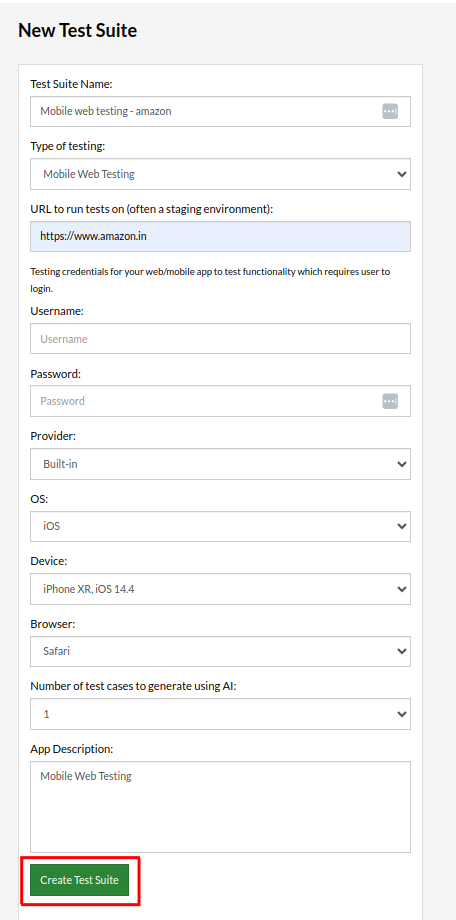Screen dimensions: 456x920
Task: Click the password manager icon in Password field
Action: [390, 401]
